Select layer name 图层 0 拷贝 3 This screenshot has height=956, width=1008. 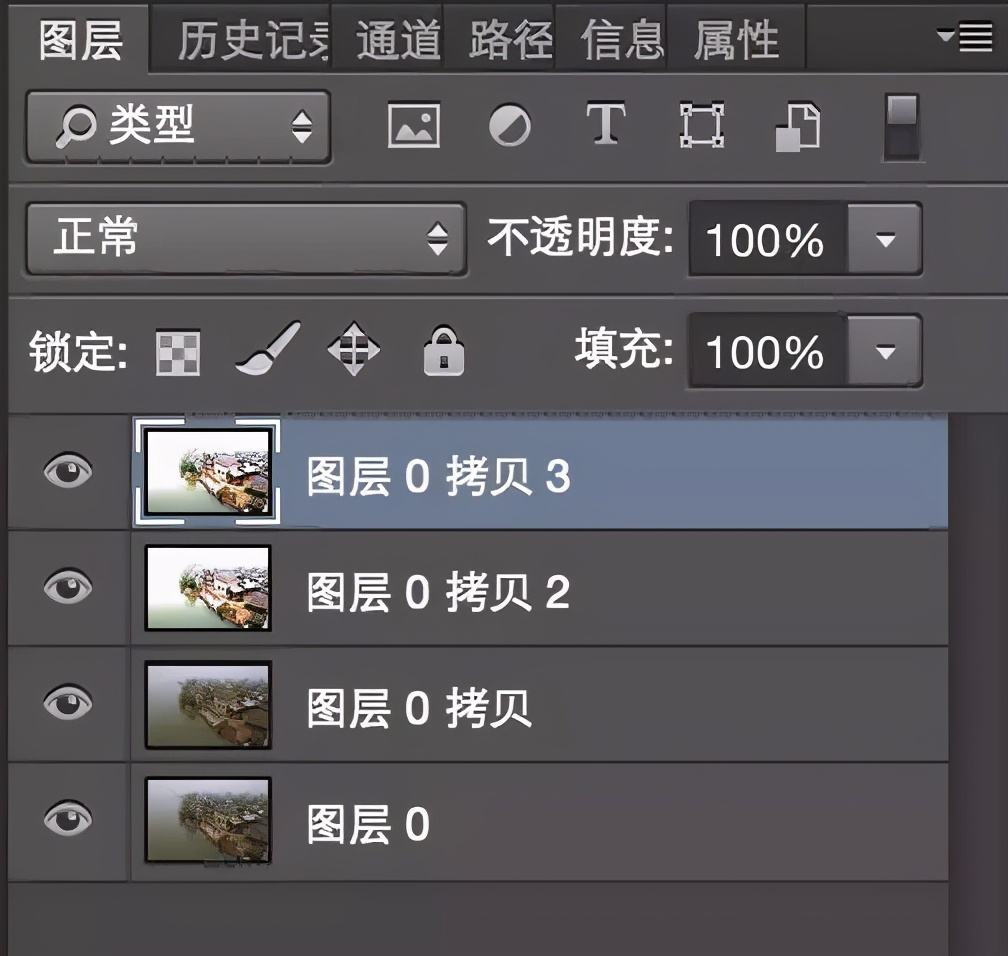(438, 476)
